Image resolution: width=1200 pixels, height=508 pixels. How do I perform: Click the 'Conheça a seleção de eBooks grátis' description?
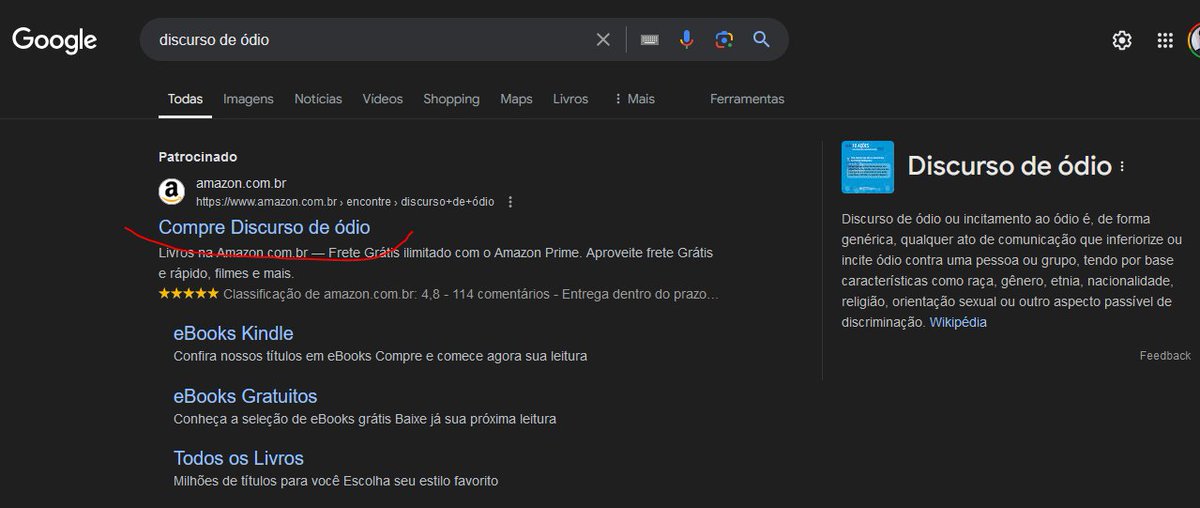pos(365,419)
